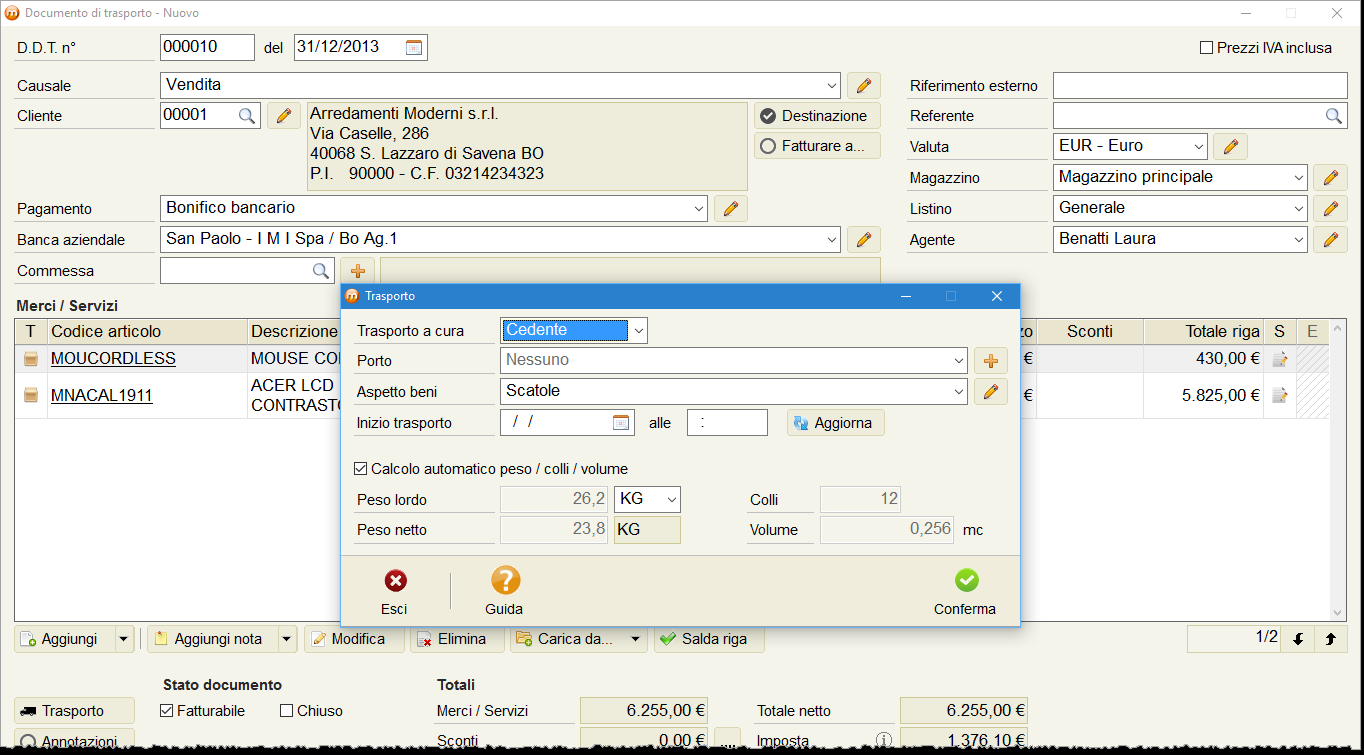Open the Valuta EUR - Euro dropdown

(1199, 147)
